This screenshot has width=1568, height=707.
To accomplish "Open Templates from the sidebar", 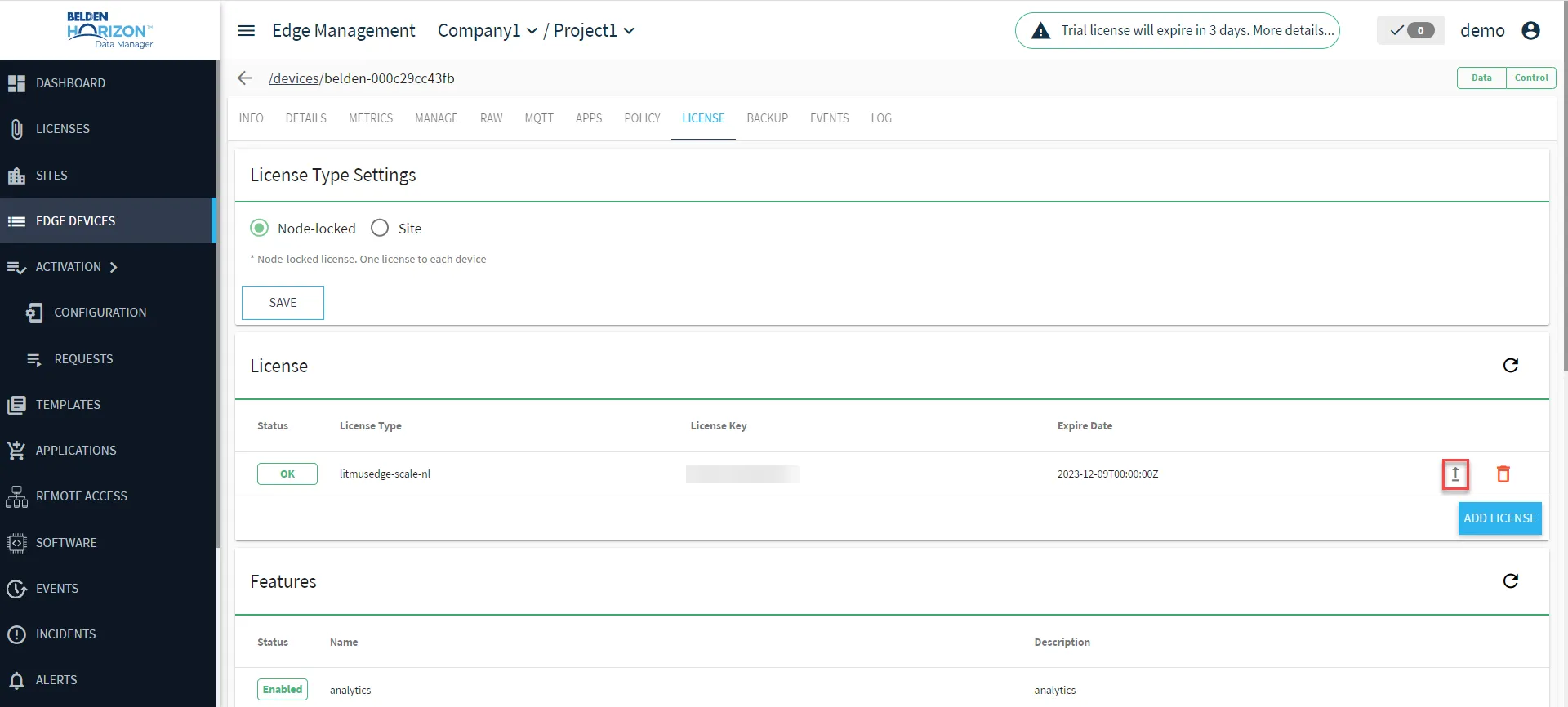I will (x=68, y=405).
